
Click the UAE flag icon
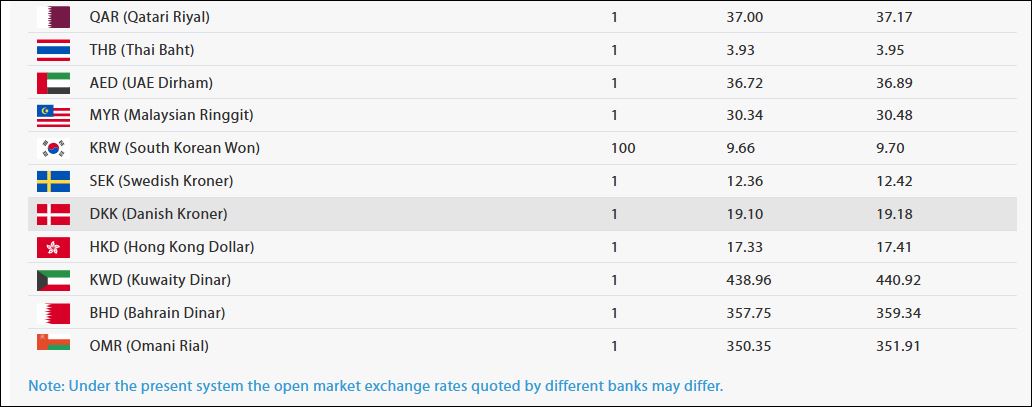coord(53,83)
